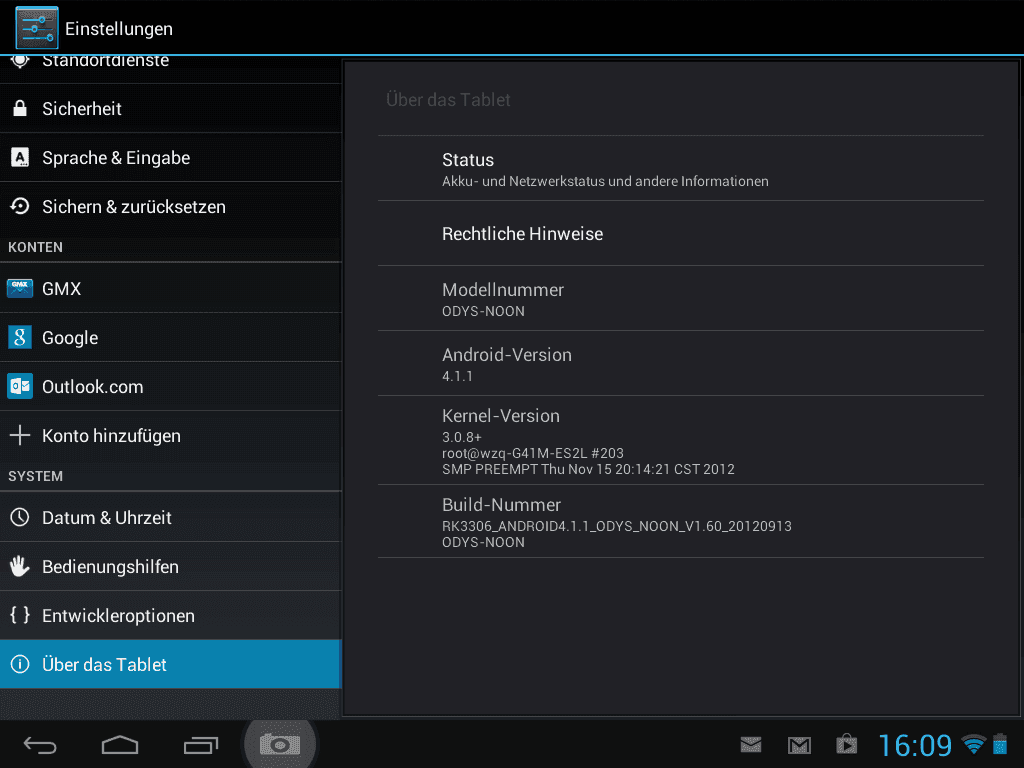Screen dimensions: 1024x768
Task: Tap the Build-Nummer row
Action: [680, 521]
